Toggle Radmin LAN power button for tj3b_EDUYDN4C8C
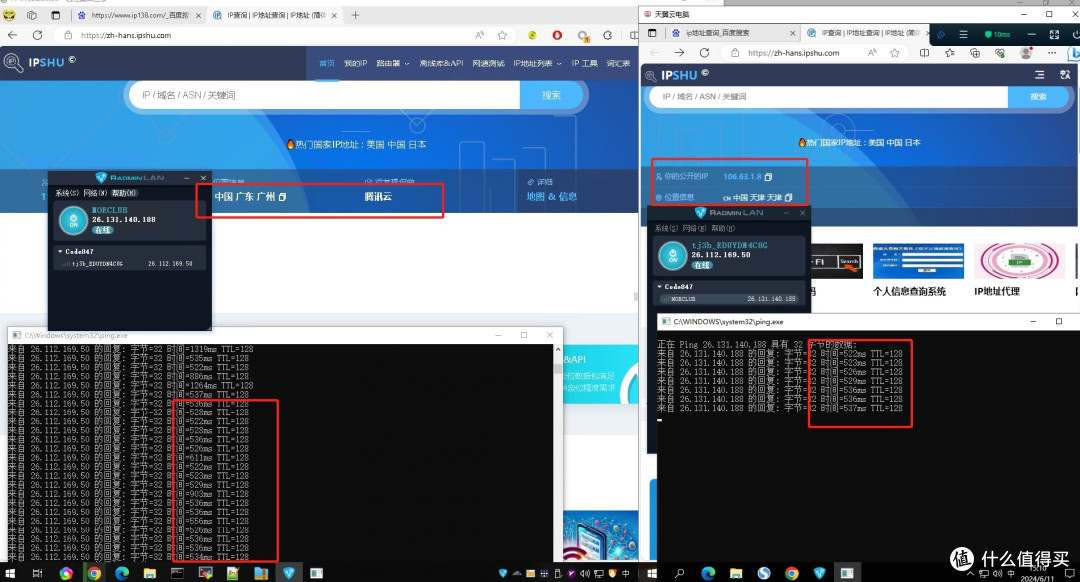Image resolution: width=1080 pixels, height=582 pixels. coord(672,256)
